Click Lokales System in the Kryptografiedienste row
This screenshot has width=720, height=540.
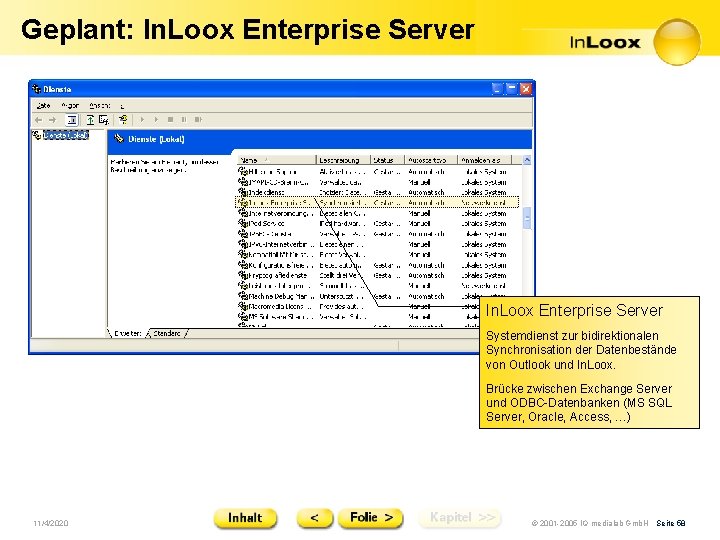click(484, 275)
